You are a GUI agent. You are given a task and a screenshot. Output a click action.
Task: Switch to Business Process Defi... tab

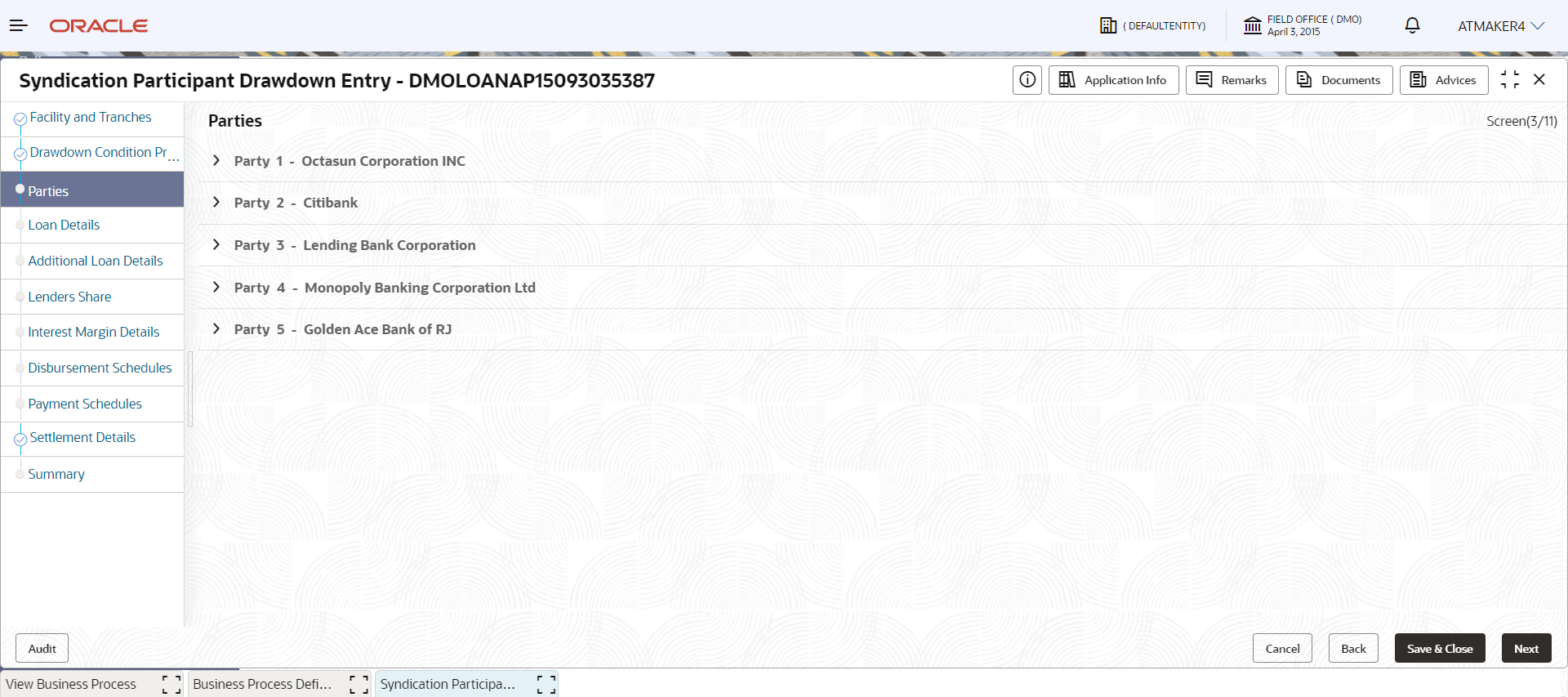[x=262, y=684]
